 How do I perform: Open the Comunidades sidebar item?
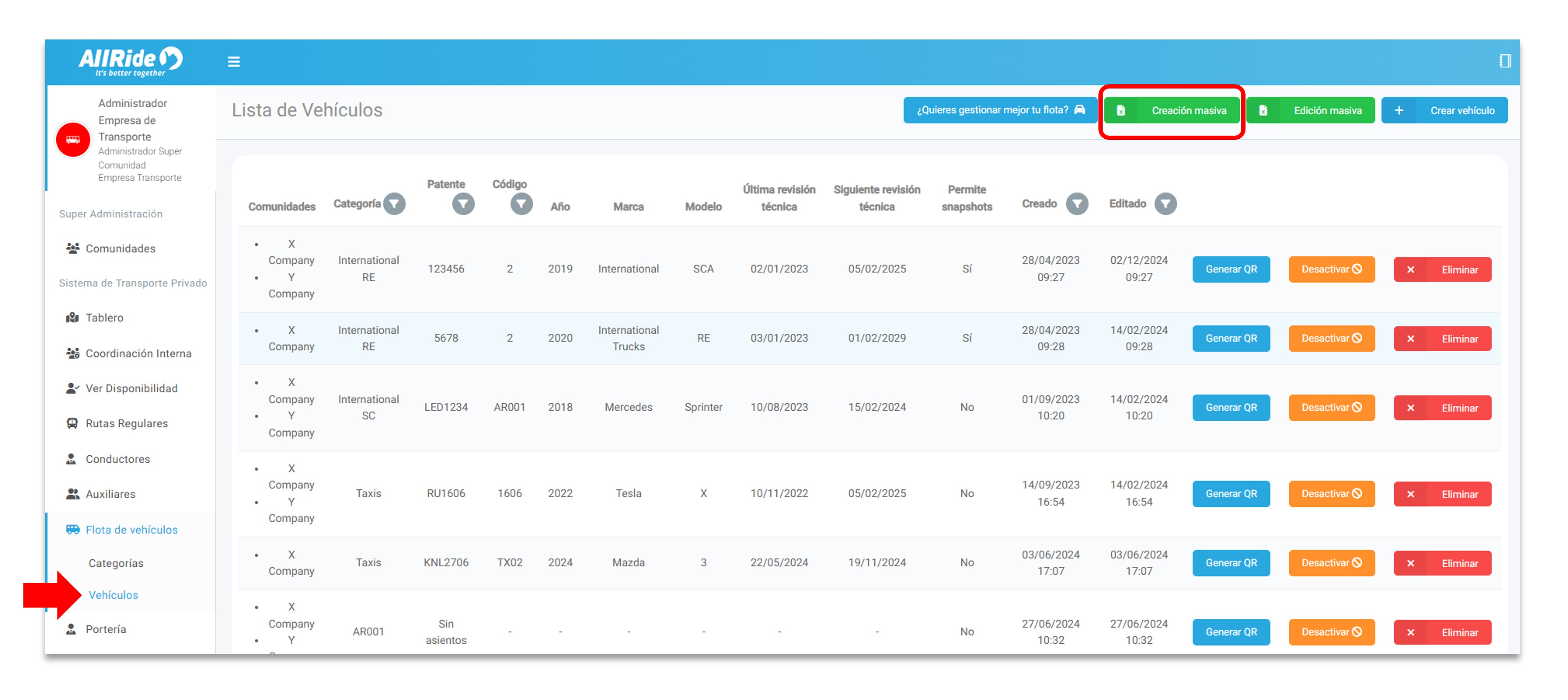120,248
